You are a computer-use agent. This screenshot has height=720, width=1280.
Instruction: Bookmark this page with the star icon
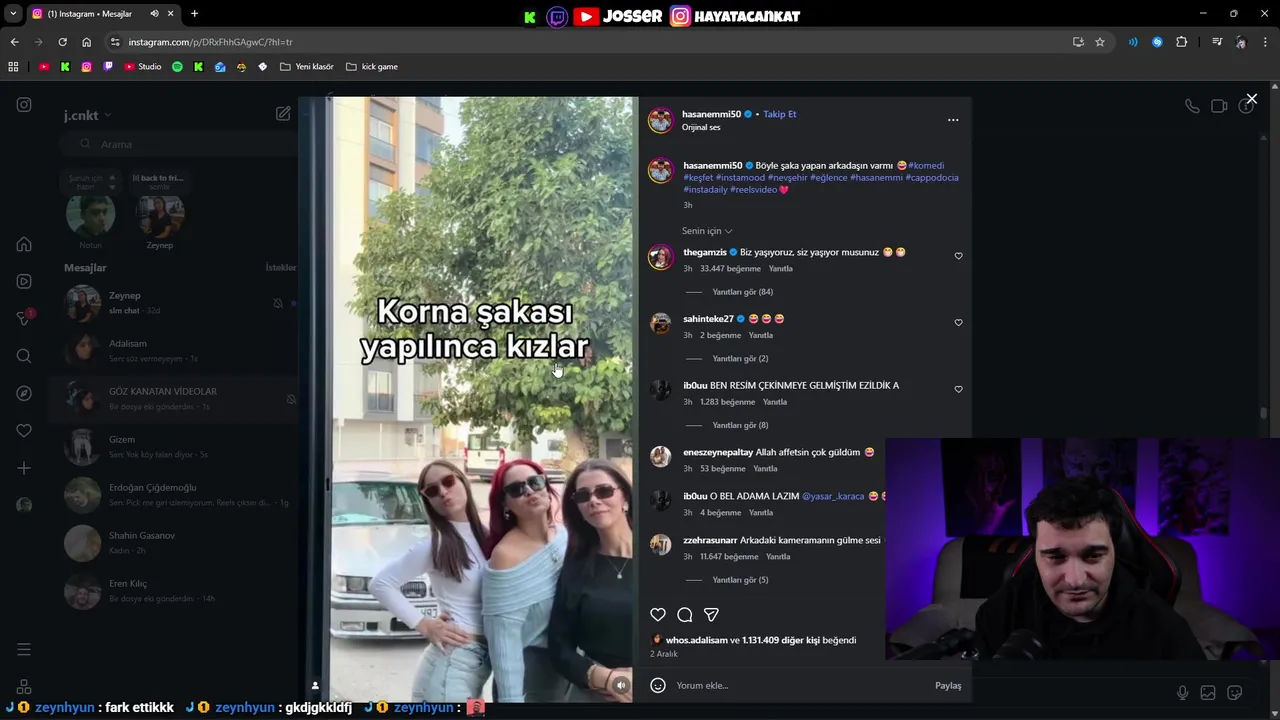(1100, 42)
